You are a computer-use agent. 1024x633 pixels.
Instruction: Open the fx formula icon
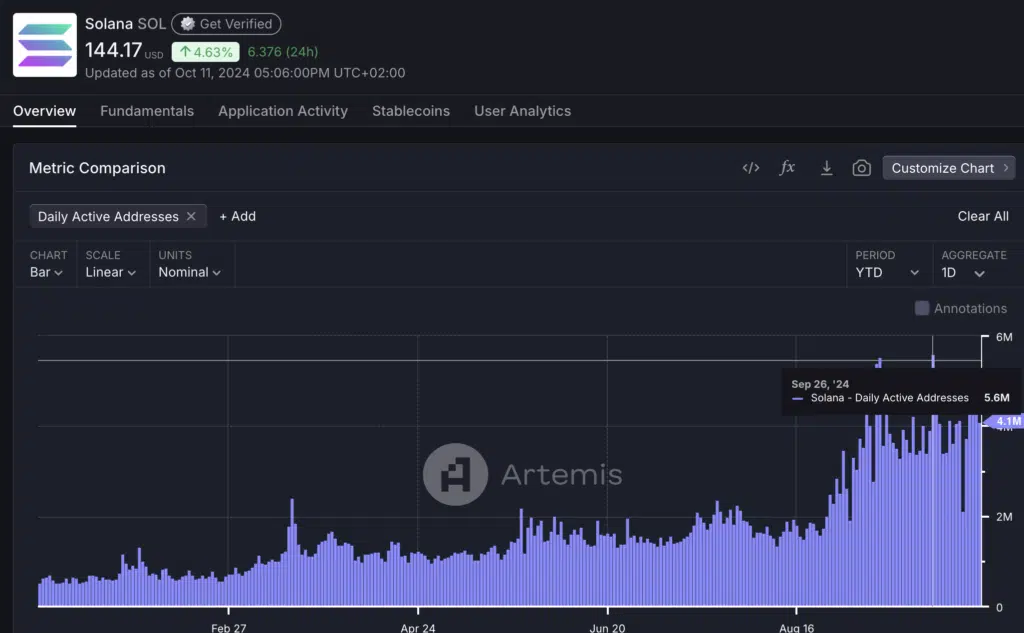[x=787, y=168]
